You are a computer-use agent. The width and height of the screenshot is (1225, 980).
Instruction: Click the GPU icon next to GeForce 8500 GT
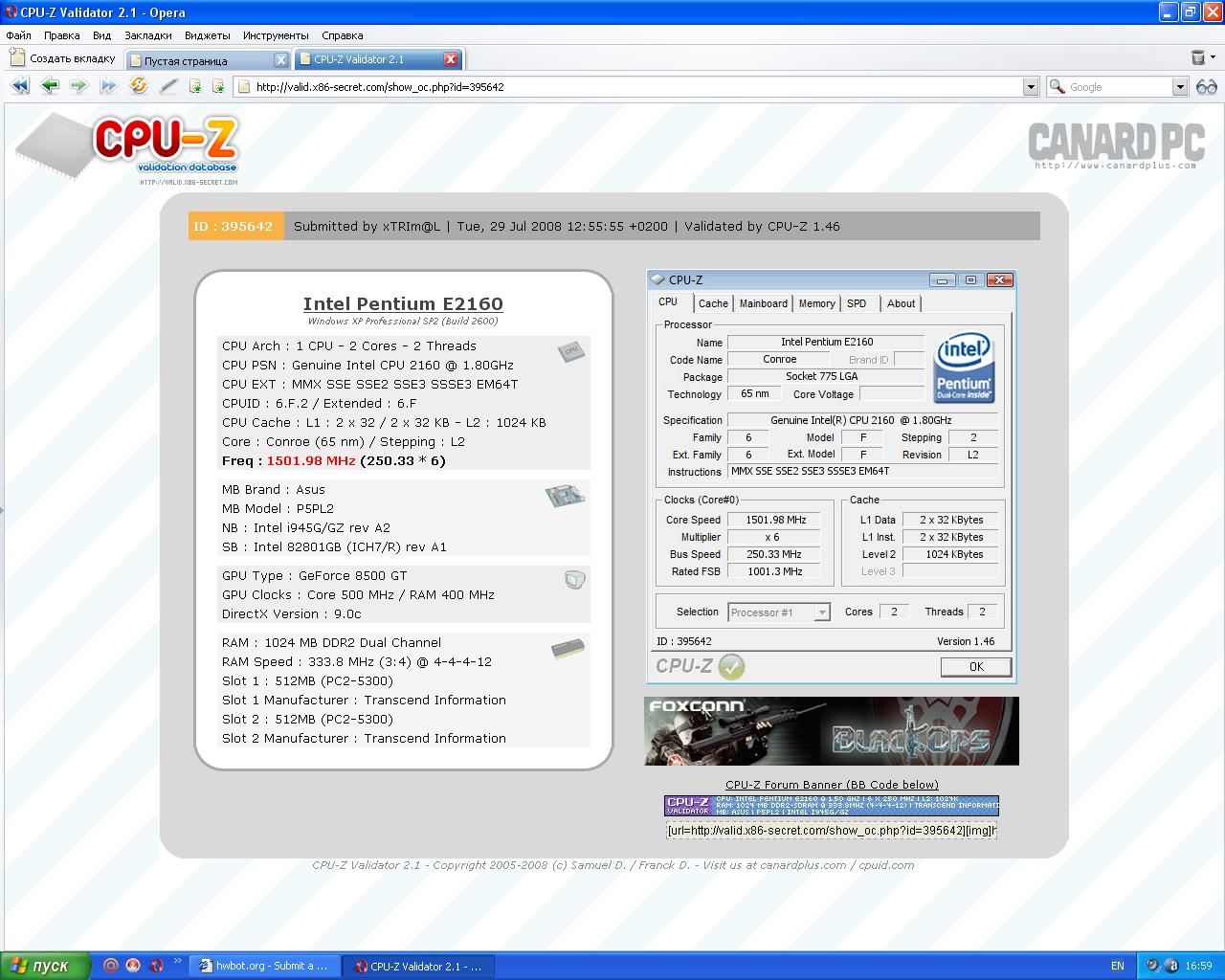[x=574, y=579]
